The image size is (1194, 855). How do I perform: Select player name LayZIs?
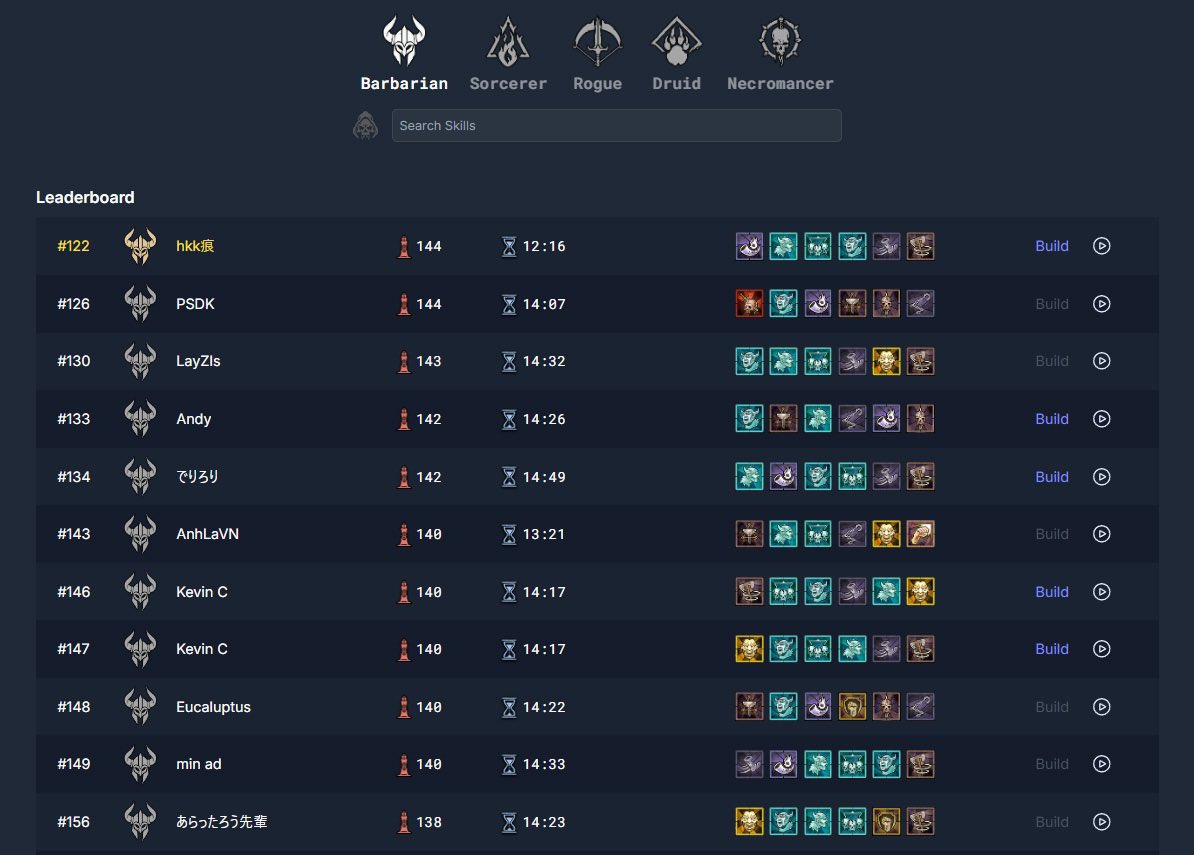coord(198,361)
